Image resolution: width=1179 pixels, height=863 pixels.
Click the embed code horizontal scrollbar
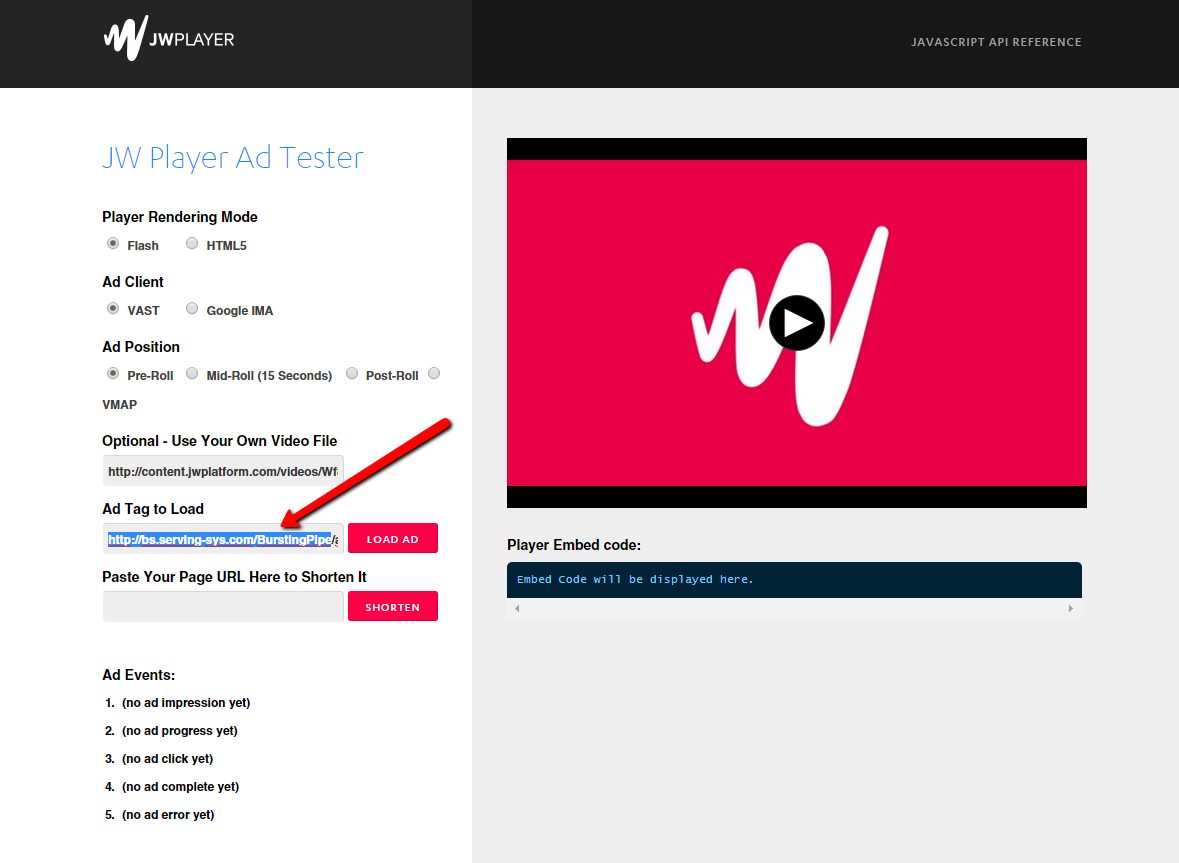point(793,607)
